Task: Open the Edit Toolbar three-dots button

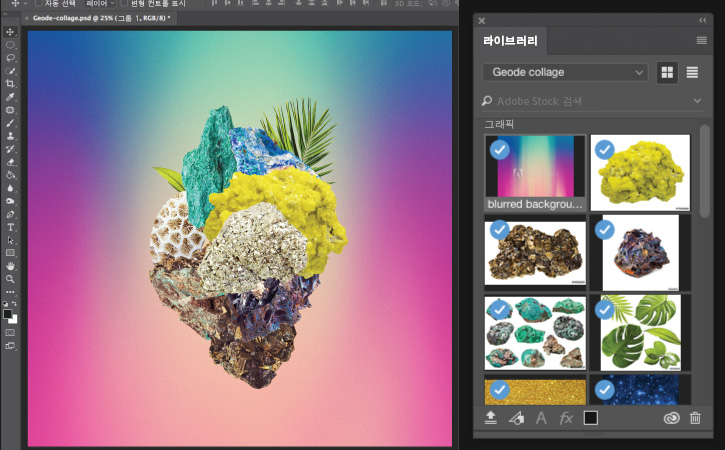Action: (x=10, y=292)
